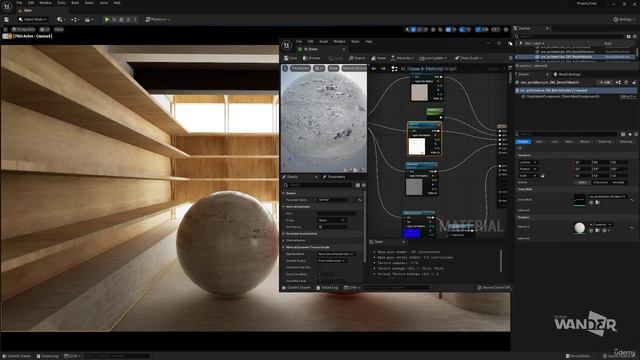The width and height of the screenshot is (640, 360).
Task: Click Lit view mode in main viewport
Action: (x=44, y=29)
